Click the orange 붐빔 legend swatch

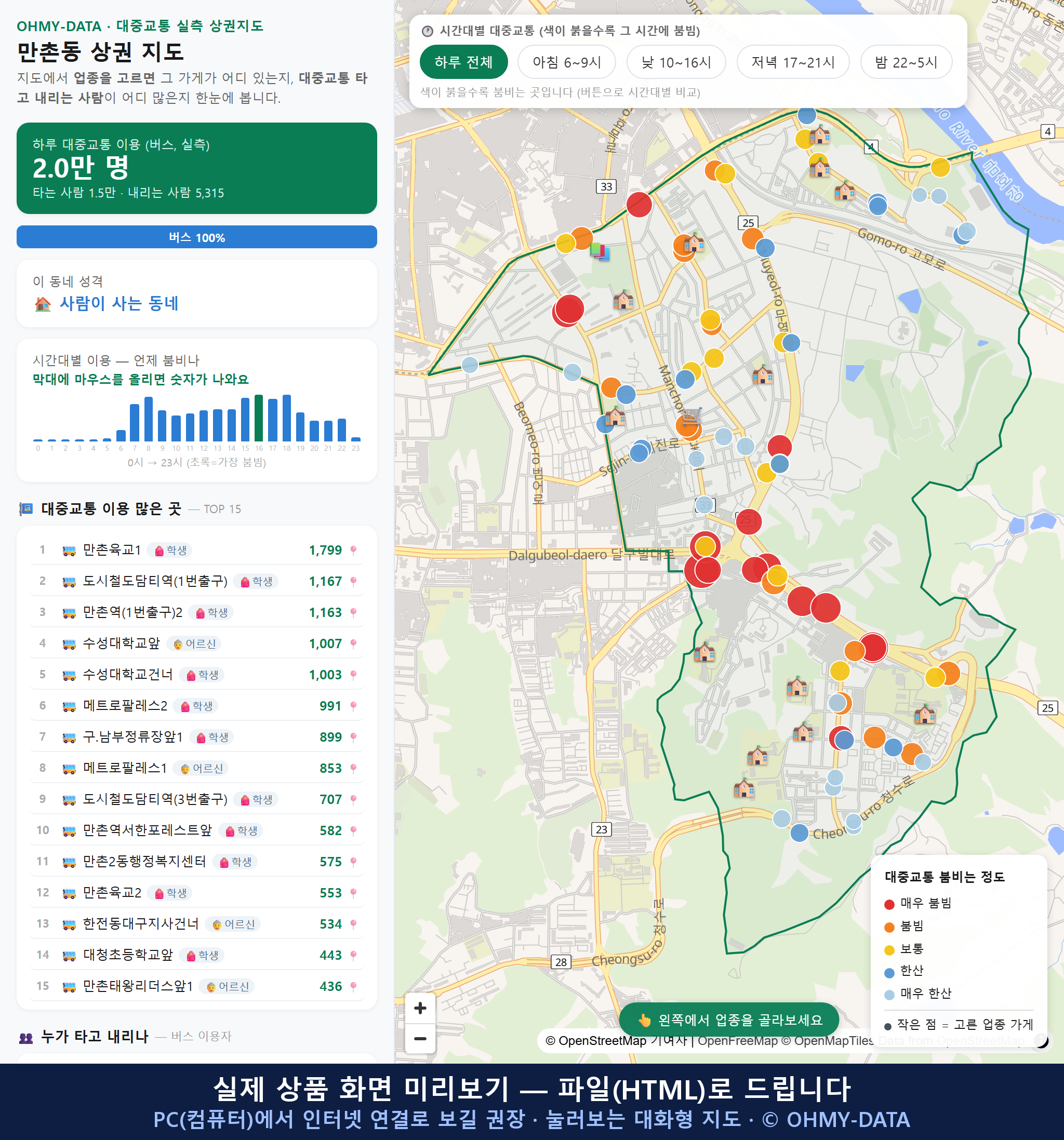click(889, 927)
